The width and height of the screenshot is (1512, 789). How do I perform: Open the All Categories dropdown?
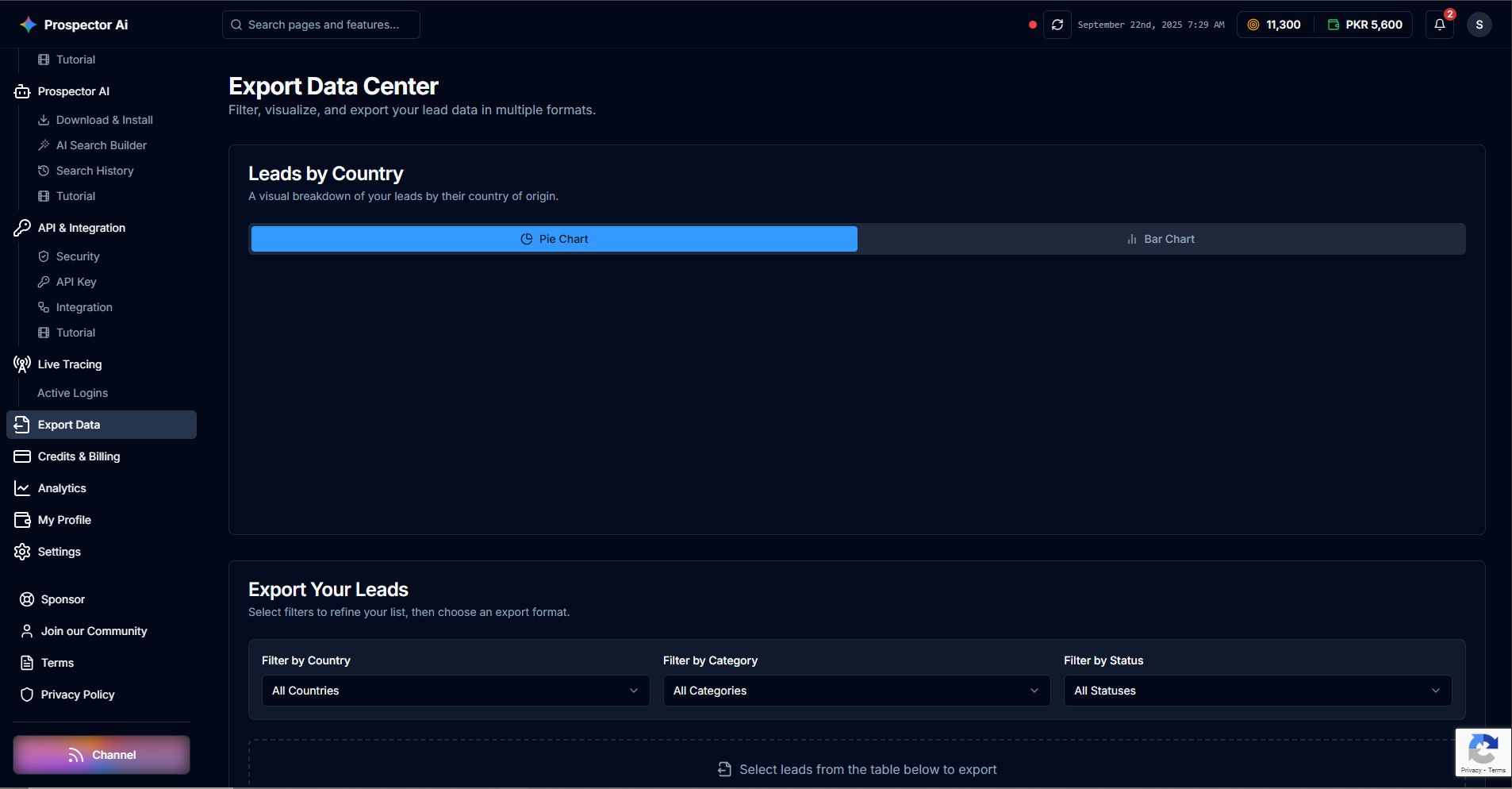[x=856, y=691]
